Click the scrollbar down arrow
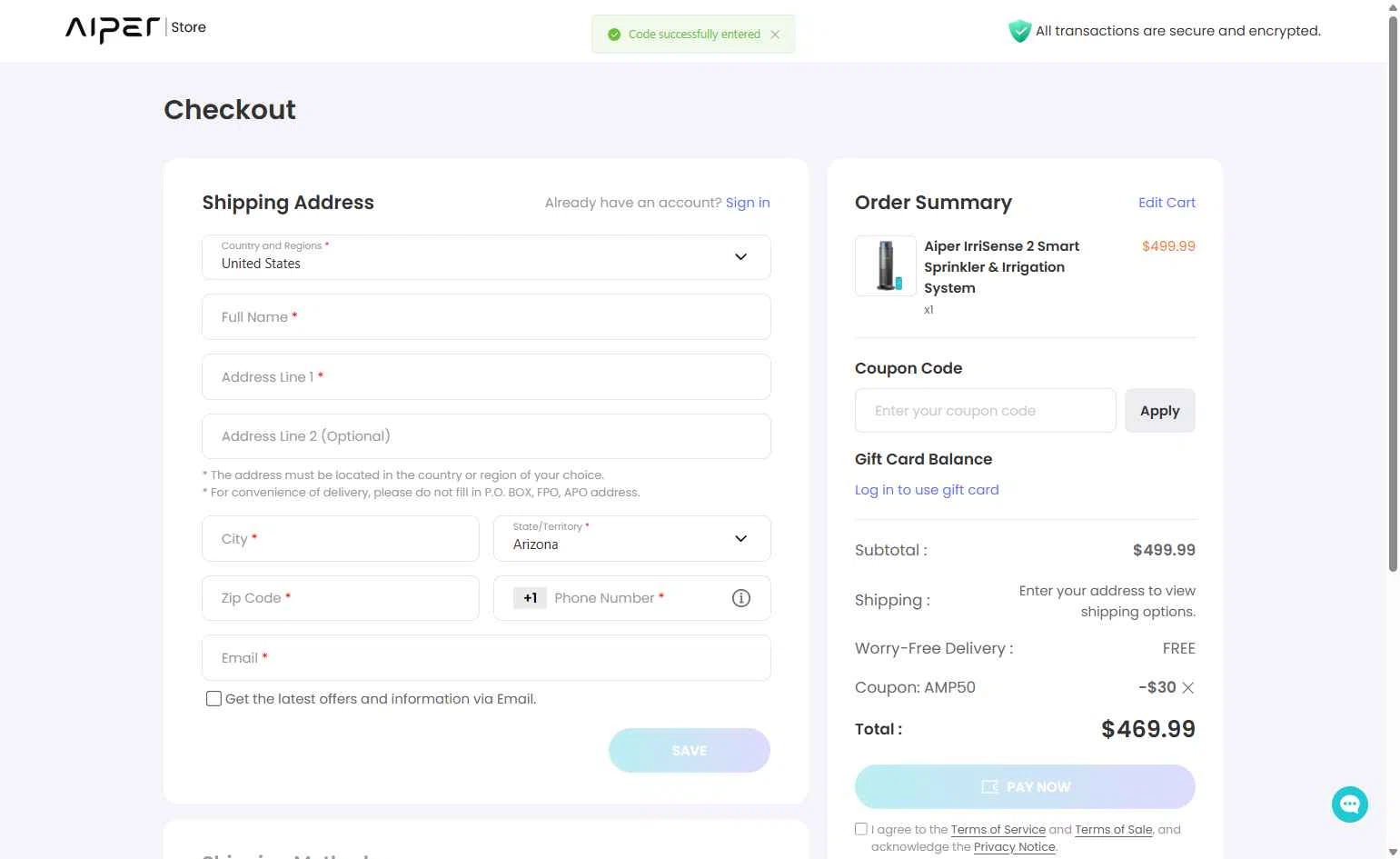 (x=1393, y=852)
